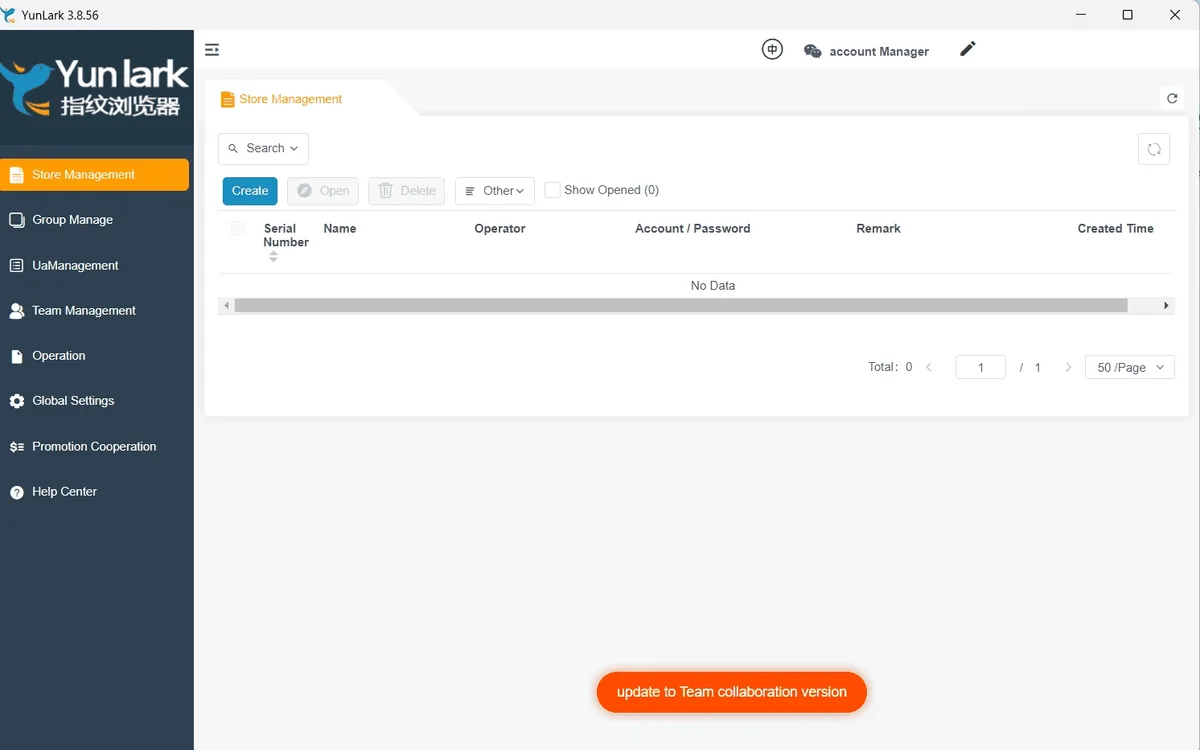Click the Store Management sidebar icon

tap(16, 175)
